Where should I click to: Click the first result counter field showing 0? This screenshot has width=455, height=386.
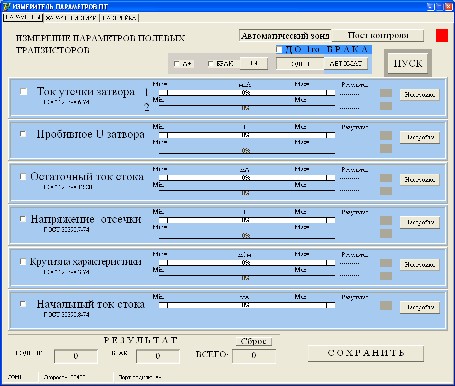click(x=76, y=356)
